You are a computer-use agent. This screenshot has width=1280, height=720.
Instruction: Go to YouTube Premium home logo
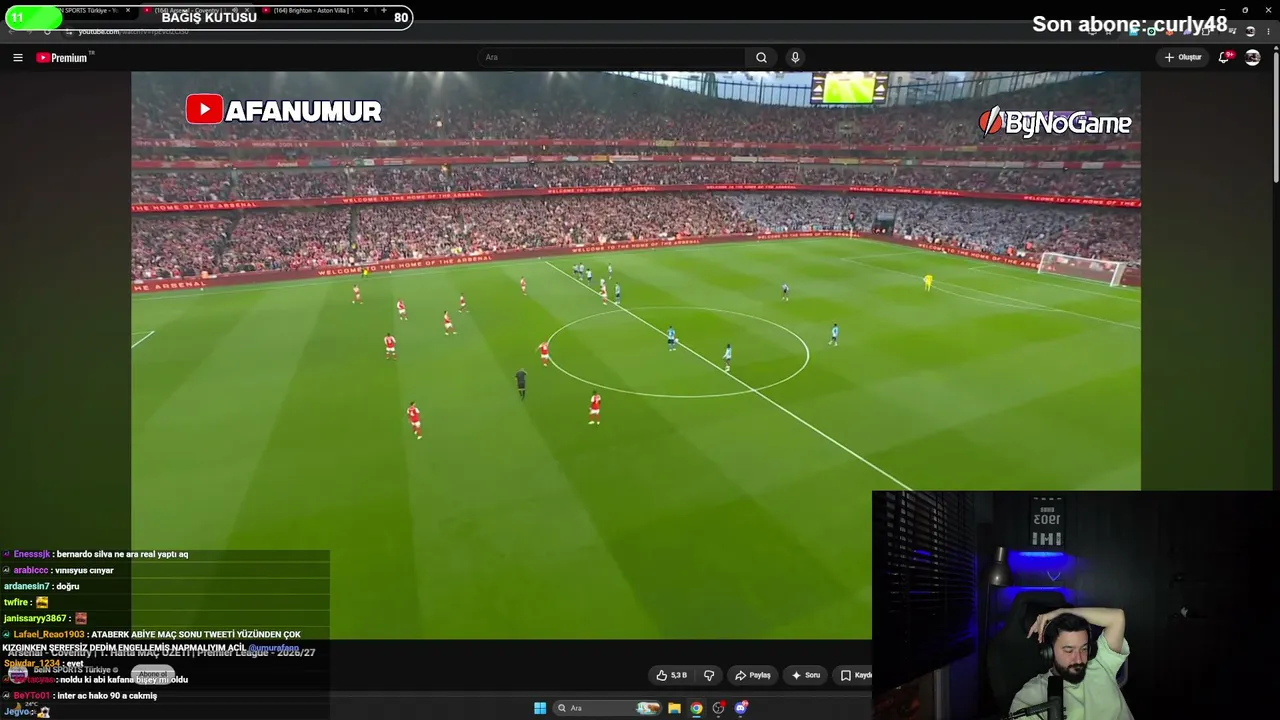coord(63,58)
